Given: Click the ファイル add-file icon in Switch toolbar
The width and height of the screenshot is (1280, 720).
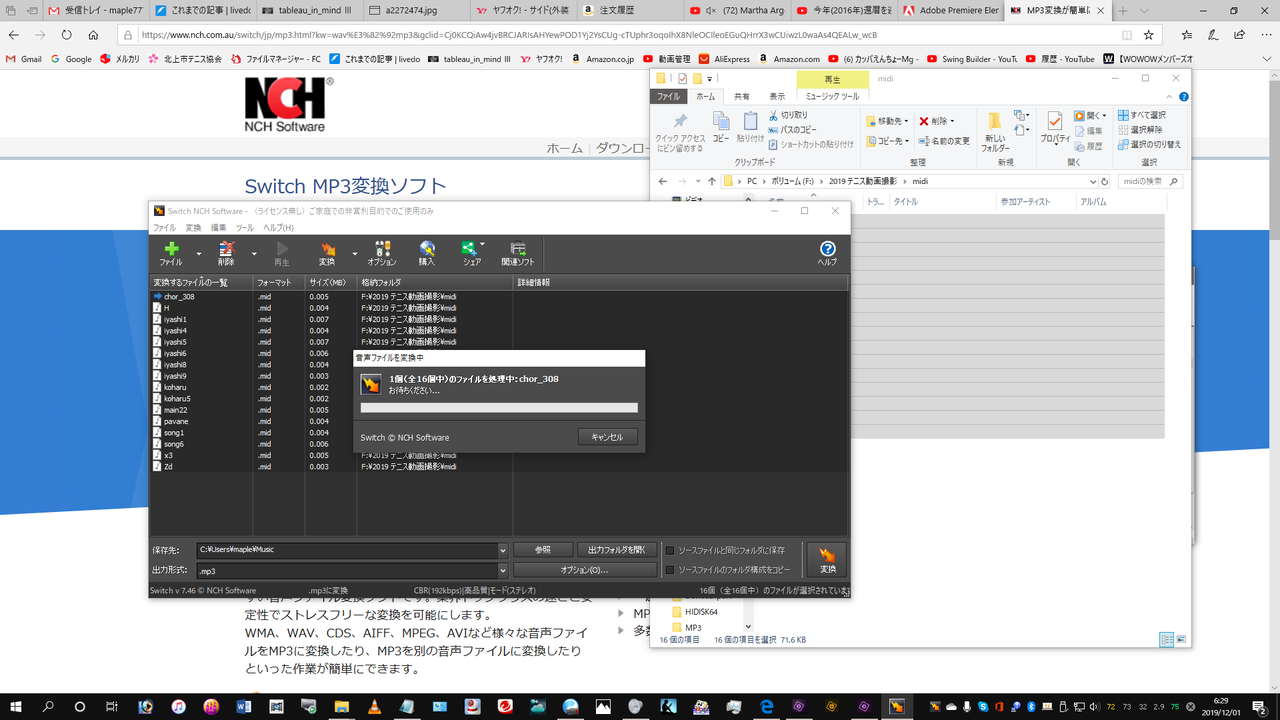Looking at the screenshot, I should pyautogui.click(x=171, y=253).
